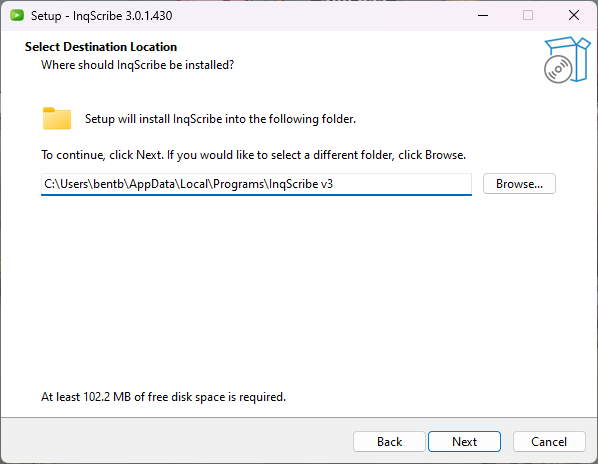Viewport: 598px width, 464px height.
Task: Go Back to the previous setup page
Action: pyautogui.click(x=389, y=442)
